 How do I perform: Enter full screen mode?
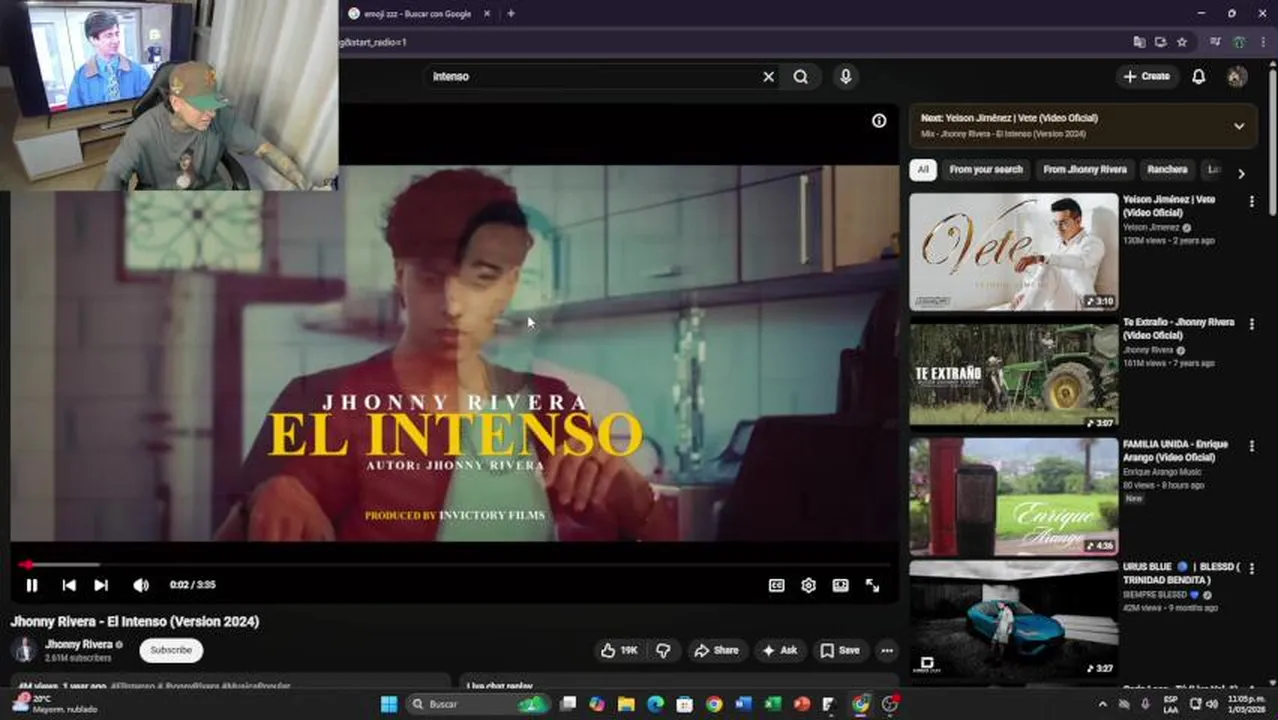tap(872, 585)
